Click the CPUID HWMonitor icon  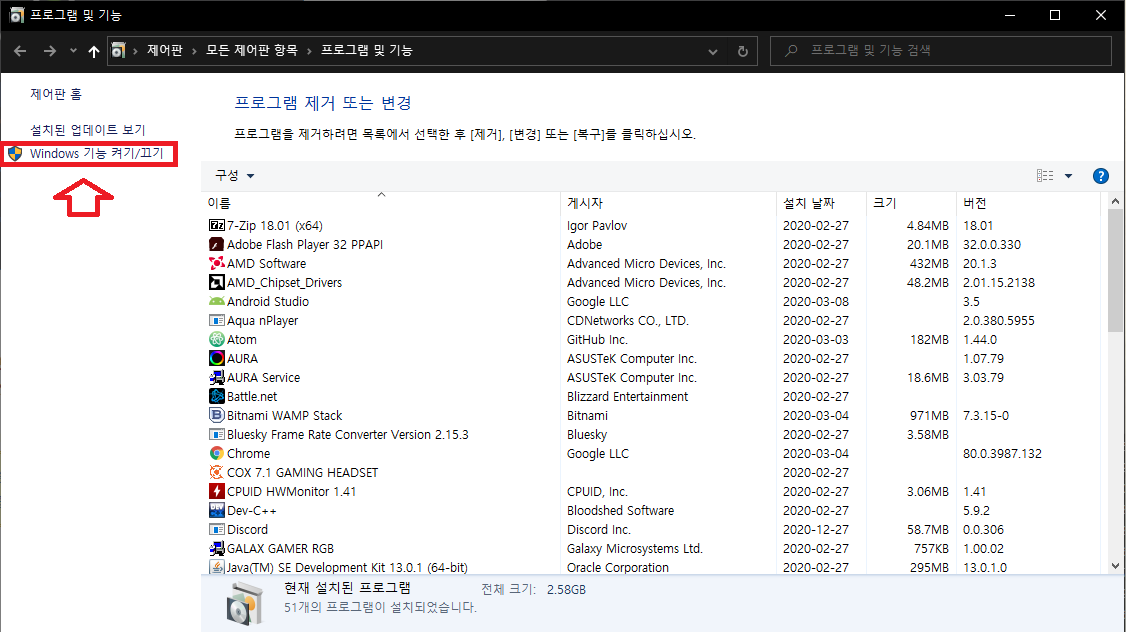click(x=216, y=491)
